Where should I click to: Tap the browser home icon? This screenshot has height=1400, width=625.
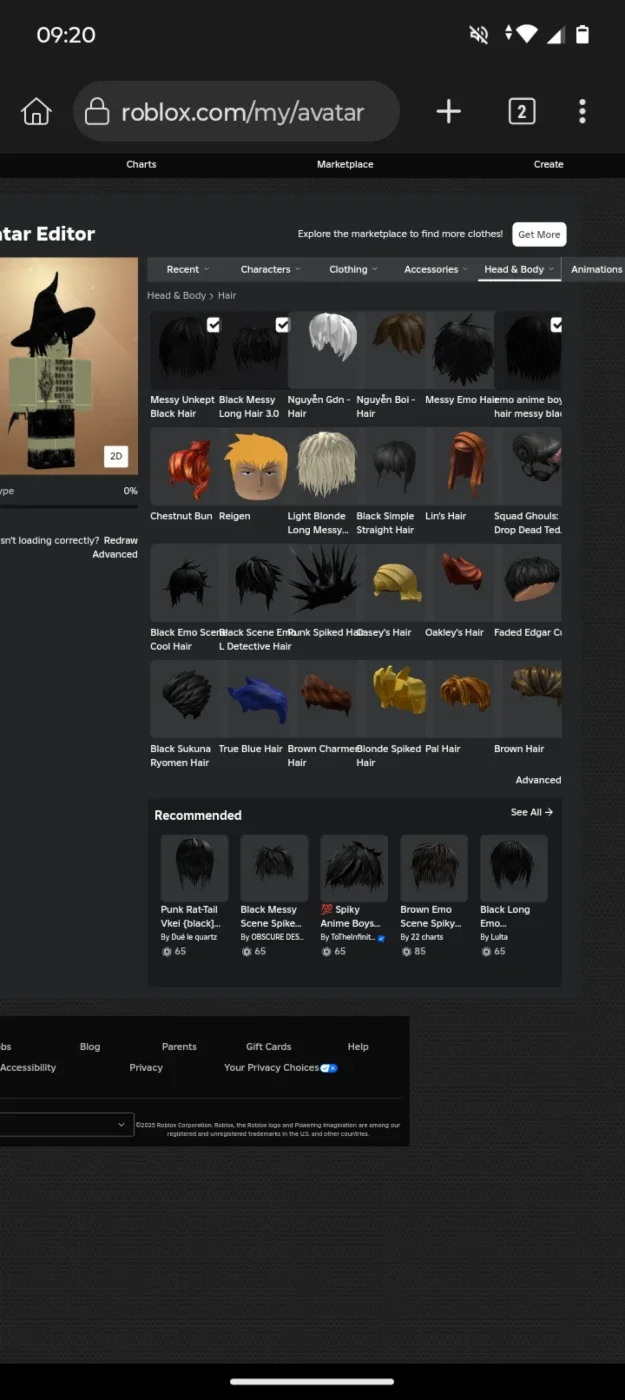click(x=36, y=111)
